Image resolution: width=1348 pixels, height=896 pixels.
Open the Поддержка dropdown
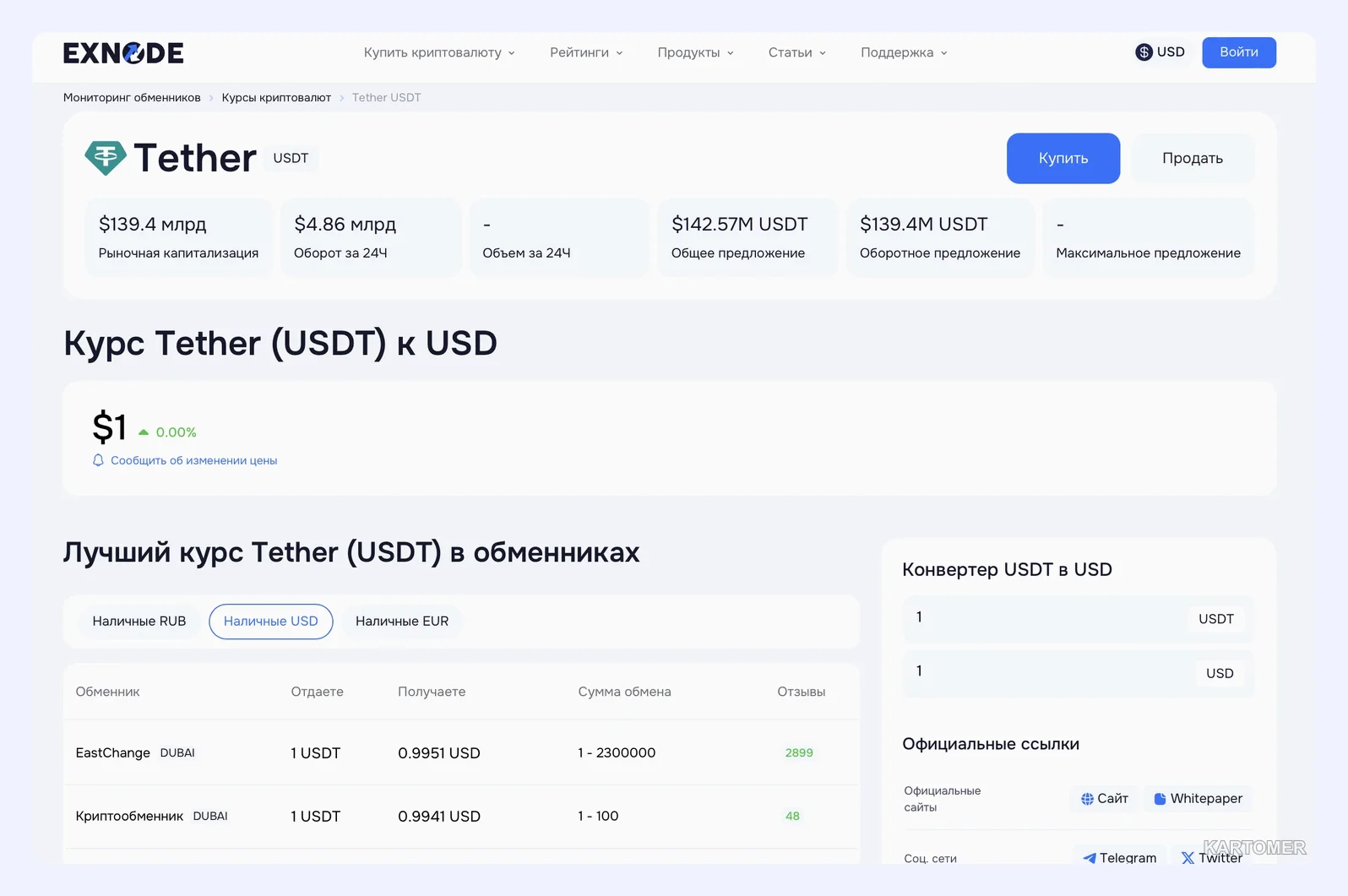tap(904, 52)
